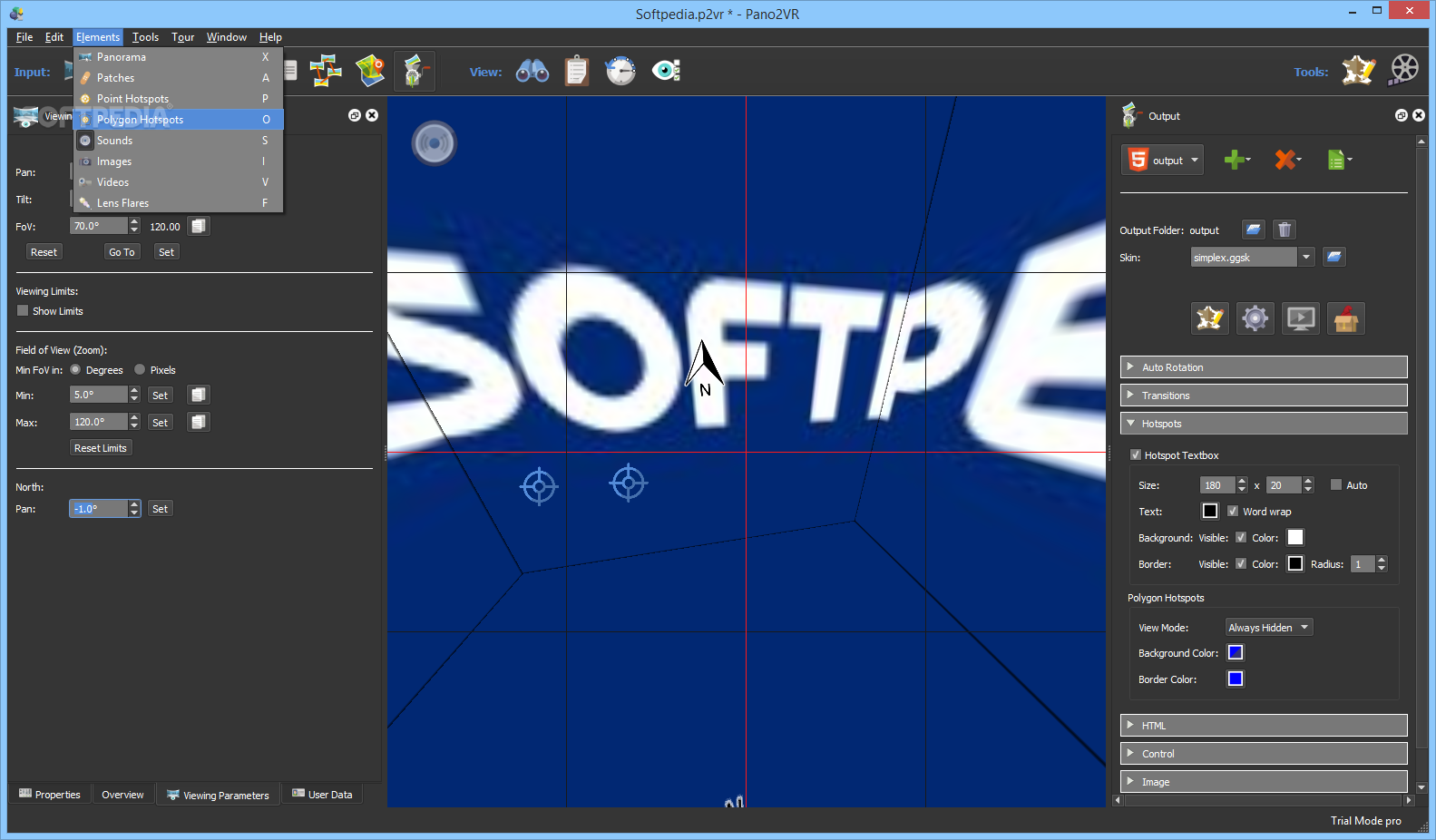The image size is (1436, 840).
Task: Open the clipboard list View icon
Action: (x=577, y=71)
